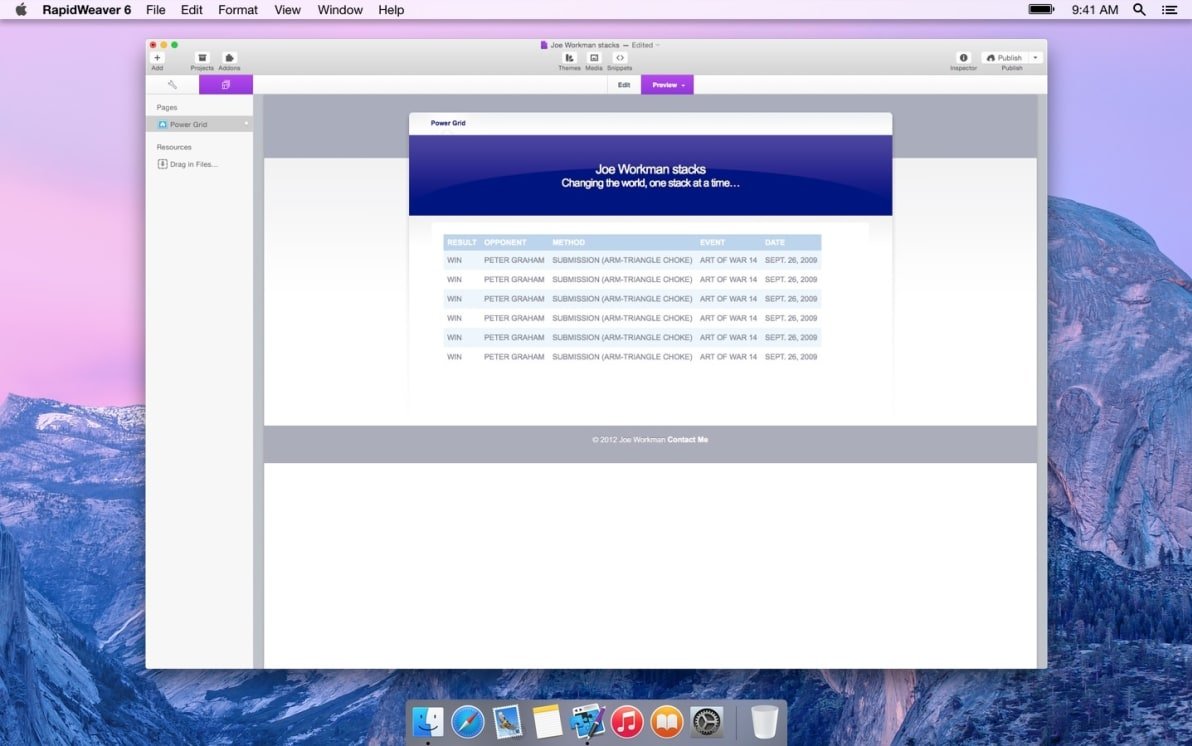Click the document icon in window title
The image size is (1192, 746).
tap(544, 45)
